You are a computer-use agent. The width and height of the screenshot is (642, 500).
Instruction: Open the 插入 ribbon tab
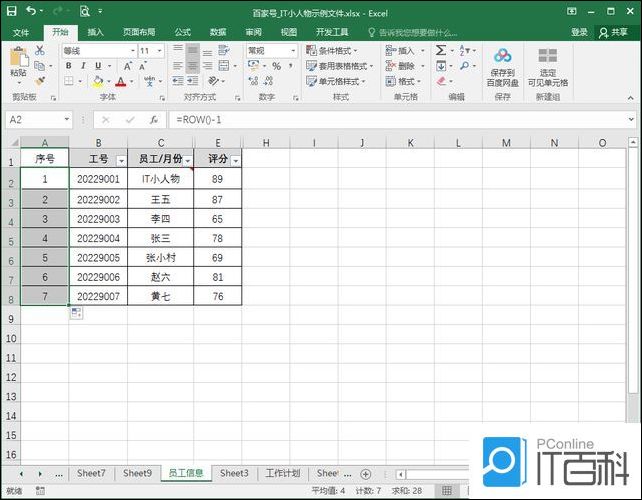(95, 32)
